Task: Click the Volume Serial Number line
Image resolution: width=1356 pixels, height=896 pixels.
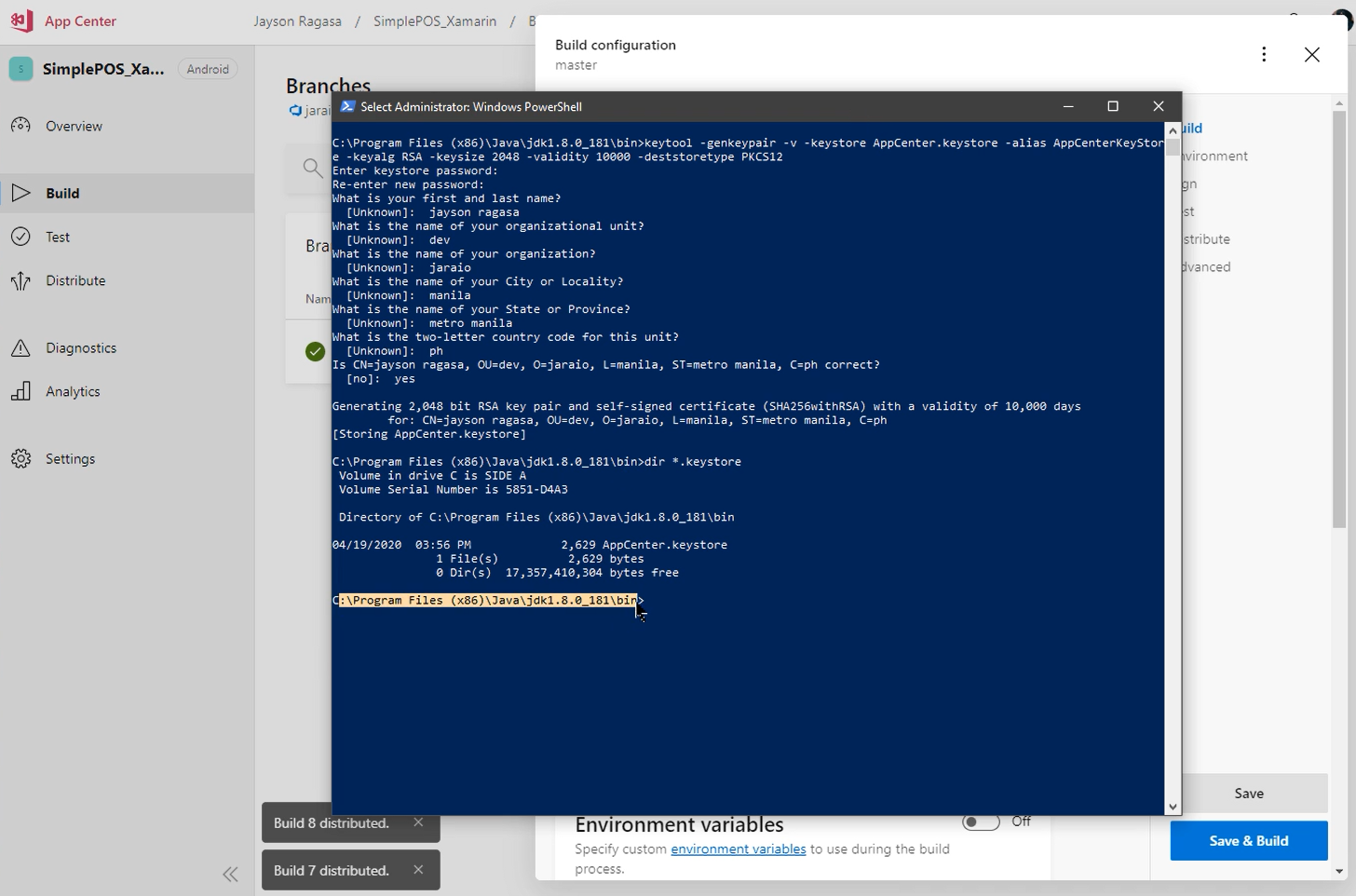Action: pos(454,489)
